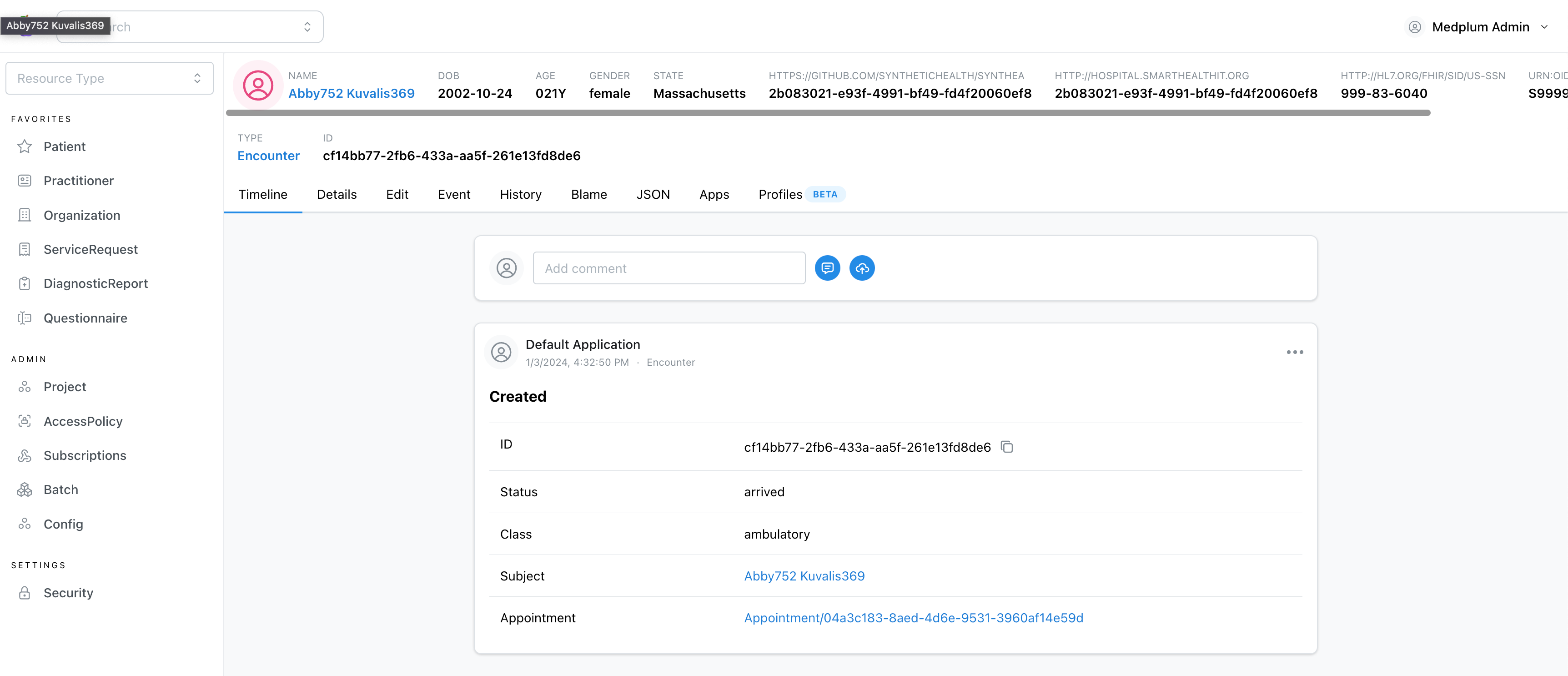Open Subscriptions in the Admin section
Screen dimensions: 1568x676
coord(85,455)
